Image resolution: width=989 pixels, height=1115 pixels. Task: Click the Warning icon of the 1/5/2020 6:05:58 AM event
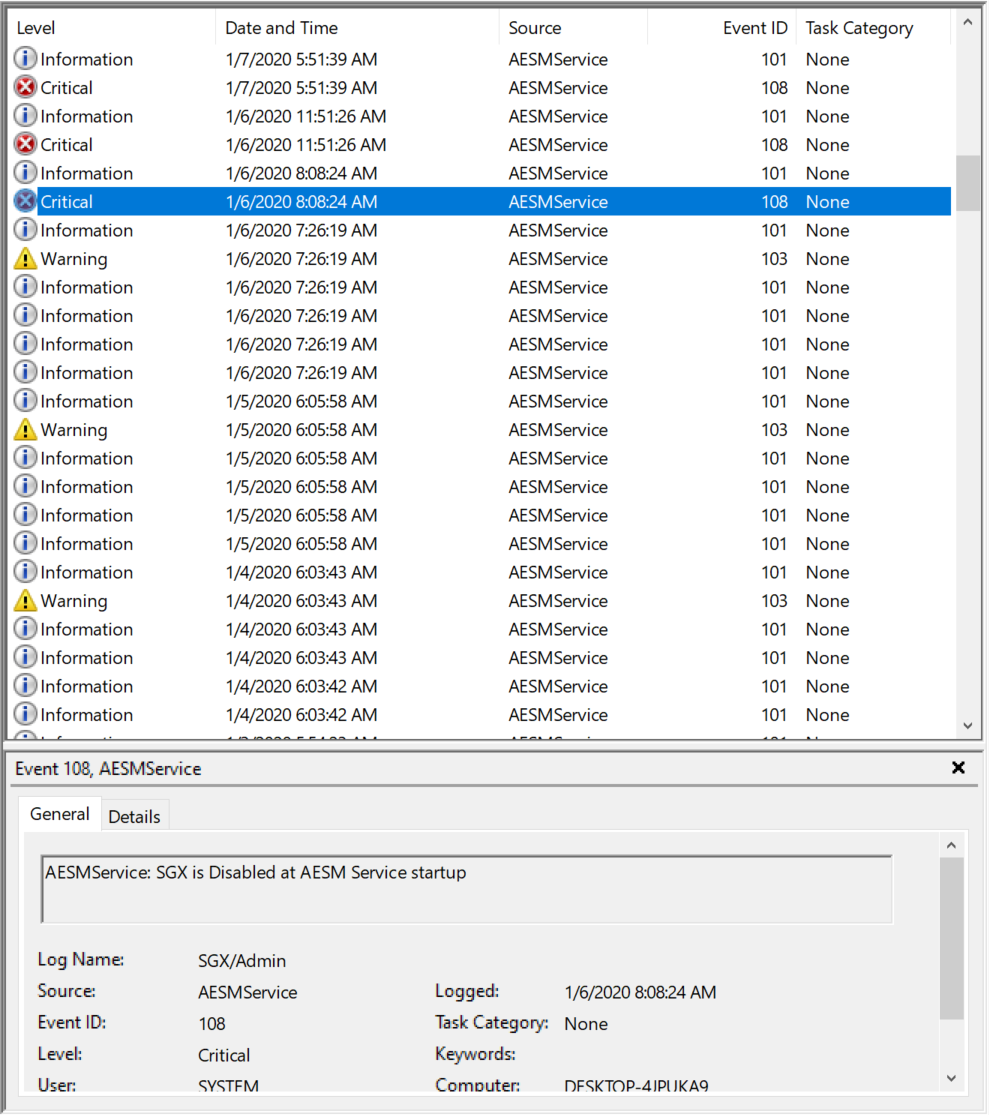coord(25,429)
